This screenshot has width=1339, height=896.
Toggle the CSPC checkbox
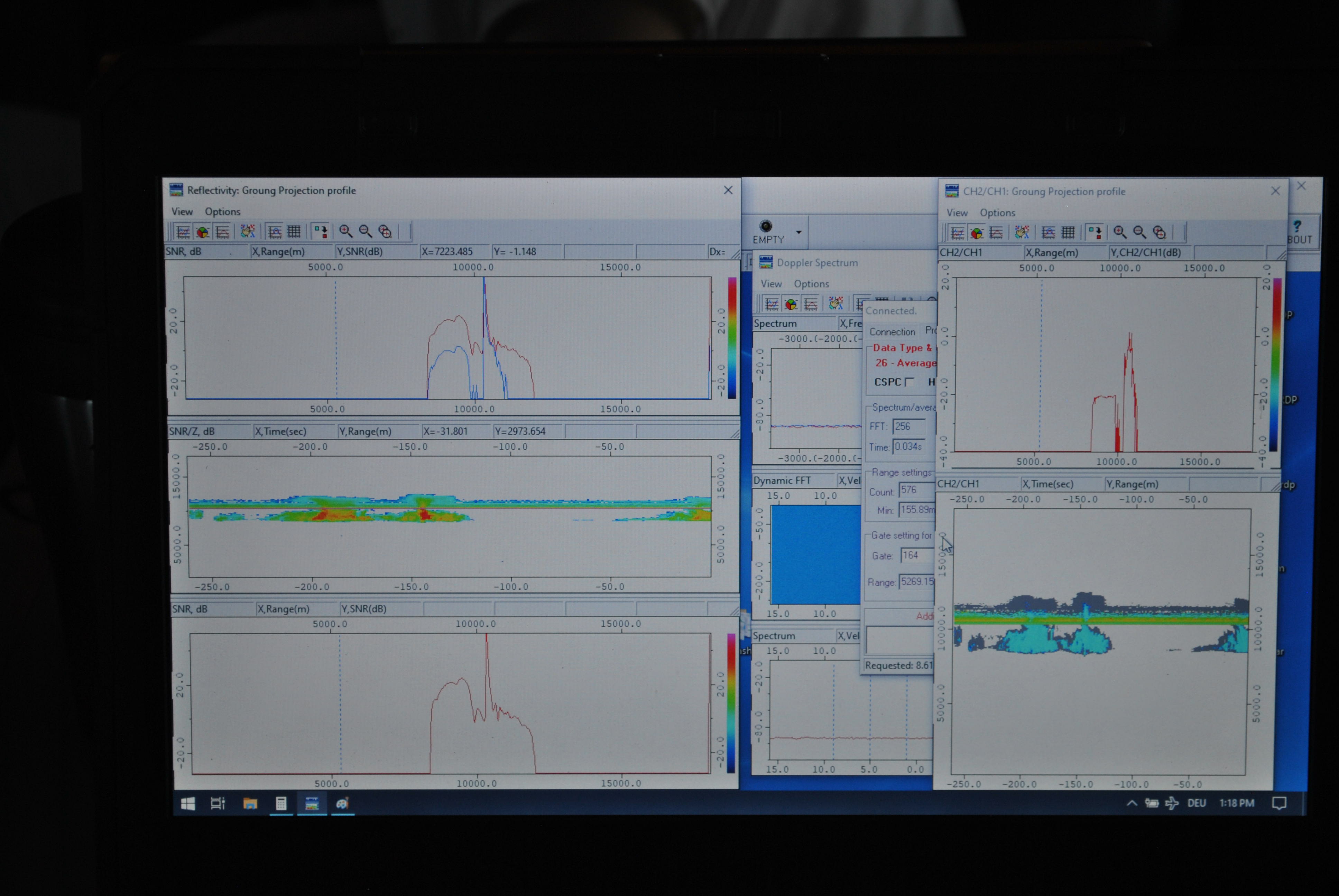tap(910, 382)
